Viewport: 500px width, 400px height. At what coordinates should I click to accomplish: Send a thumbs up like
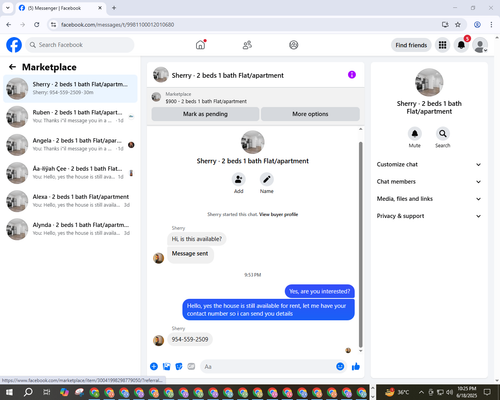click(x=356, y=367)
